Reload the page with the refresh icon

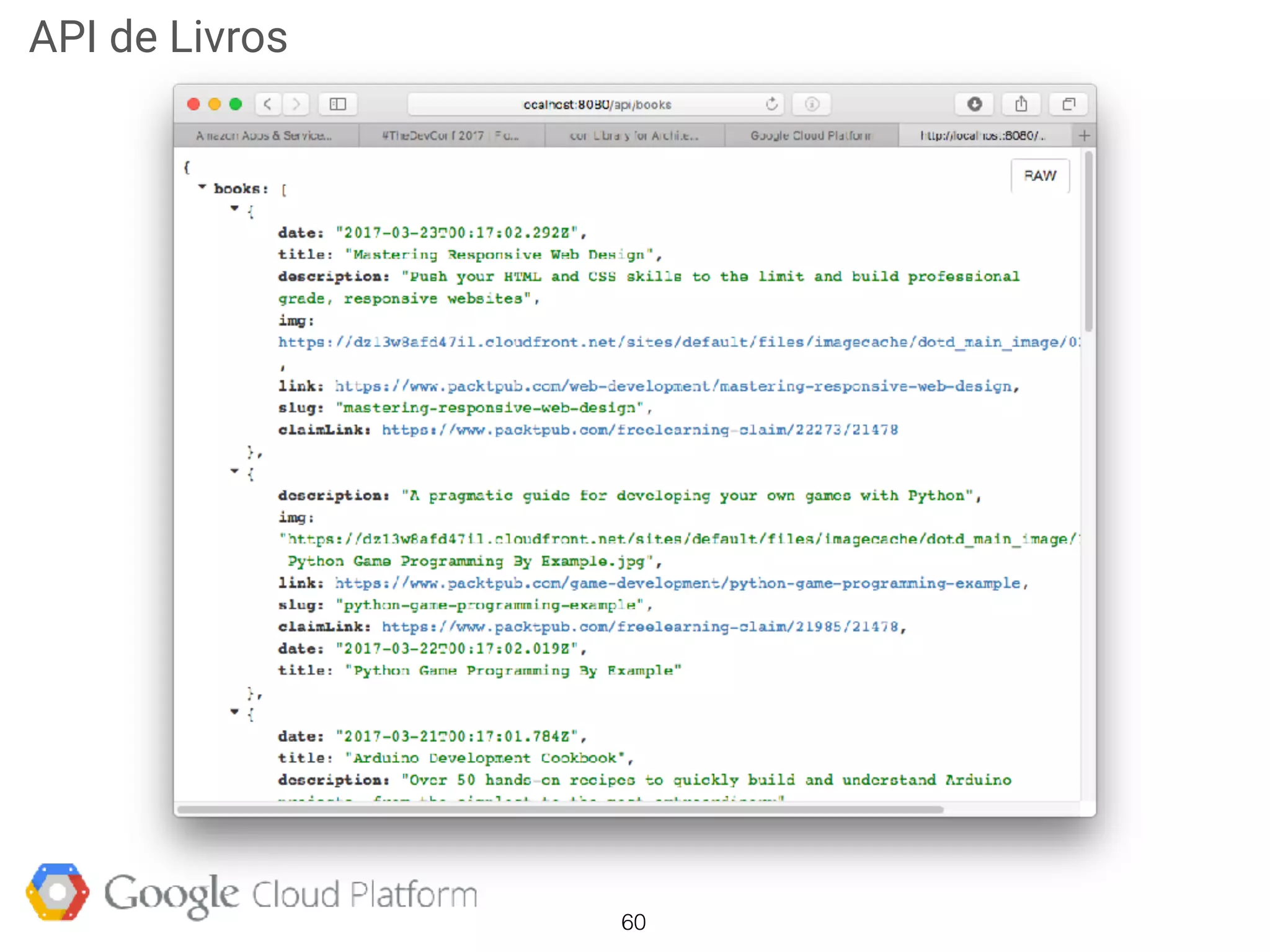click(771, 104)
